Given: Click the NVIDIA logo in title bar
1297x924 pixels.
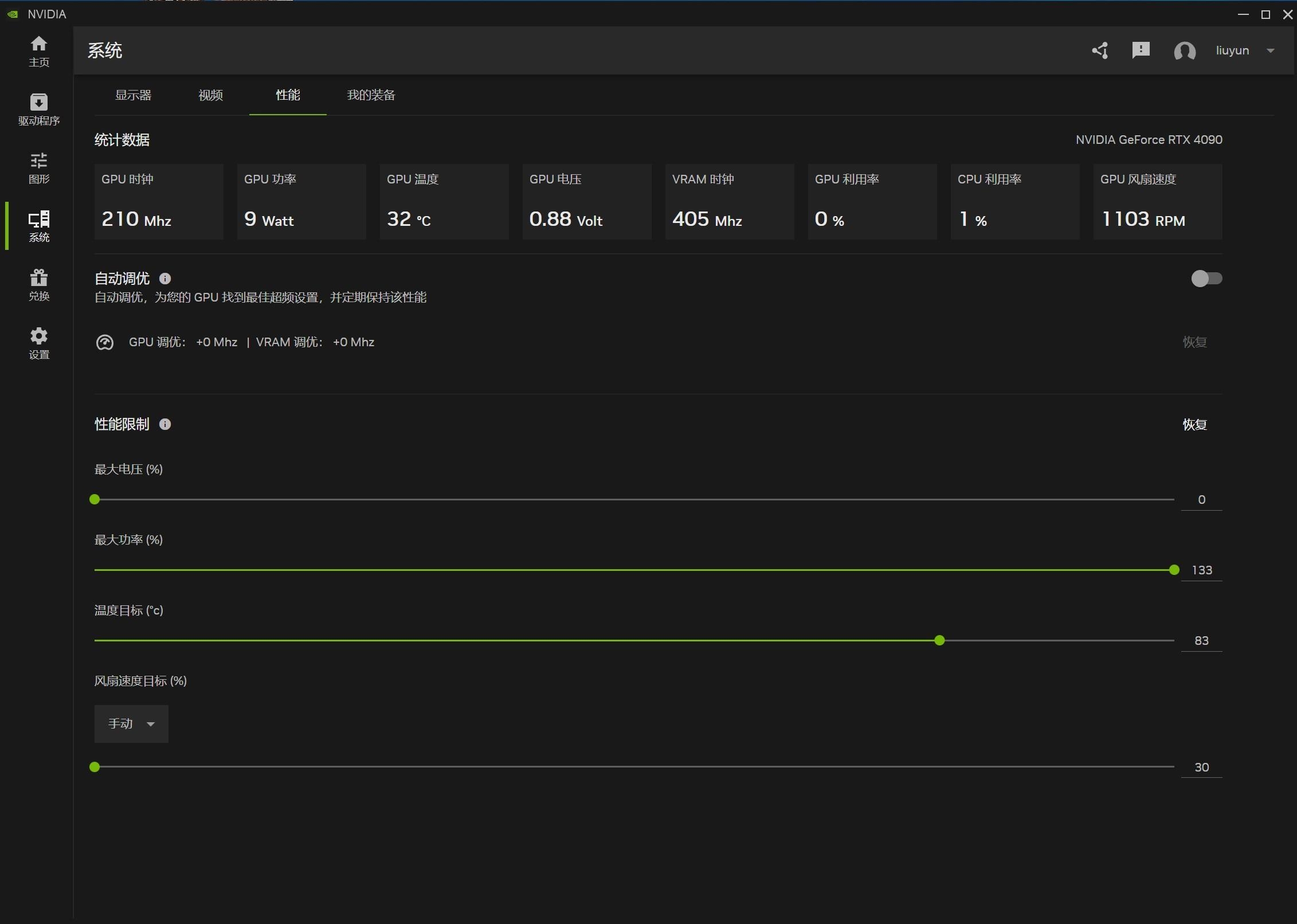Looking at the screenshot, I should [x=13, y=14].
